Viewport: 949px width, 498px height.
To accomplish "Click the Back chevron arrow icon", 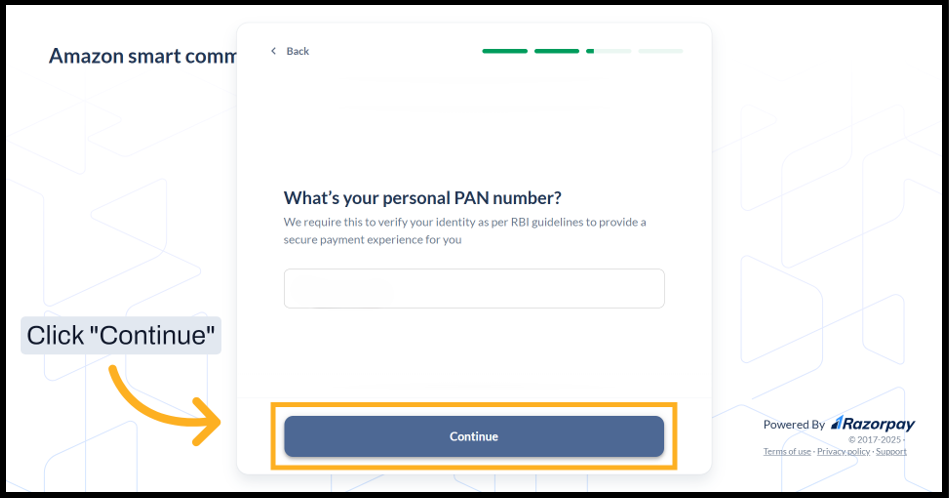I will (x=273, y=51).
